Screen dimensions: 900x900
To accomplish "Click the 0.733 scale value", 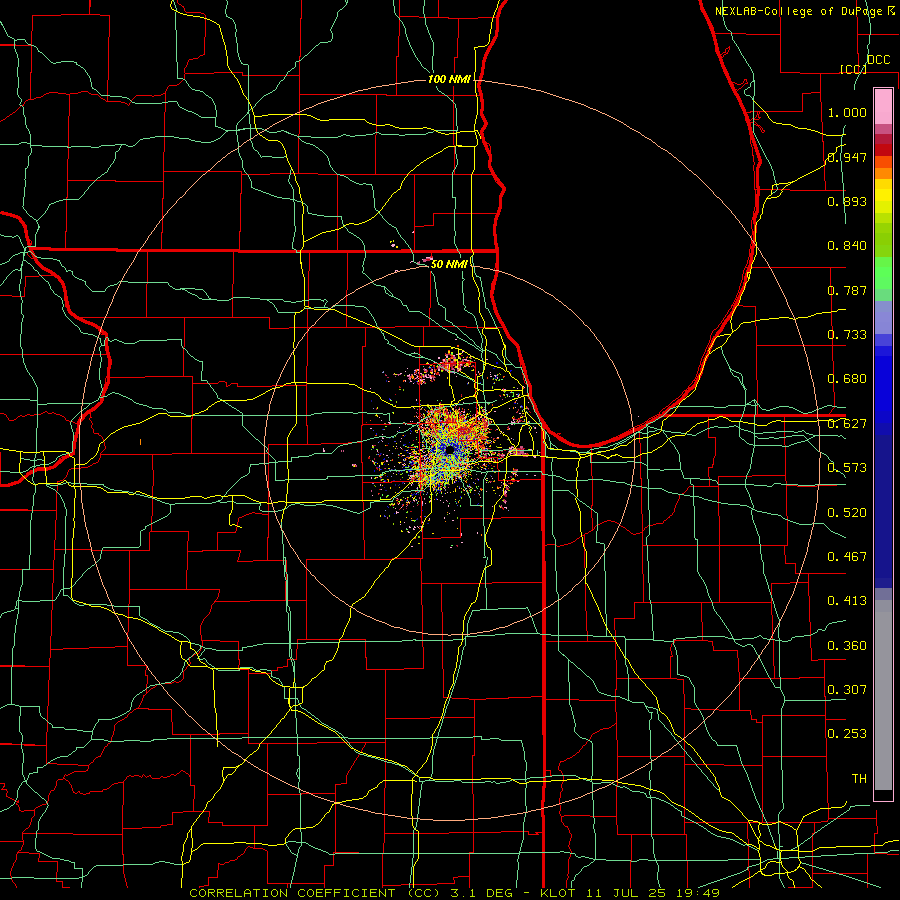I will click(x=847, y=335).
